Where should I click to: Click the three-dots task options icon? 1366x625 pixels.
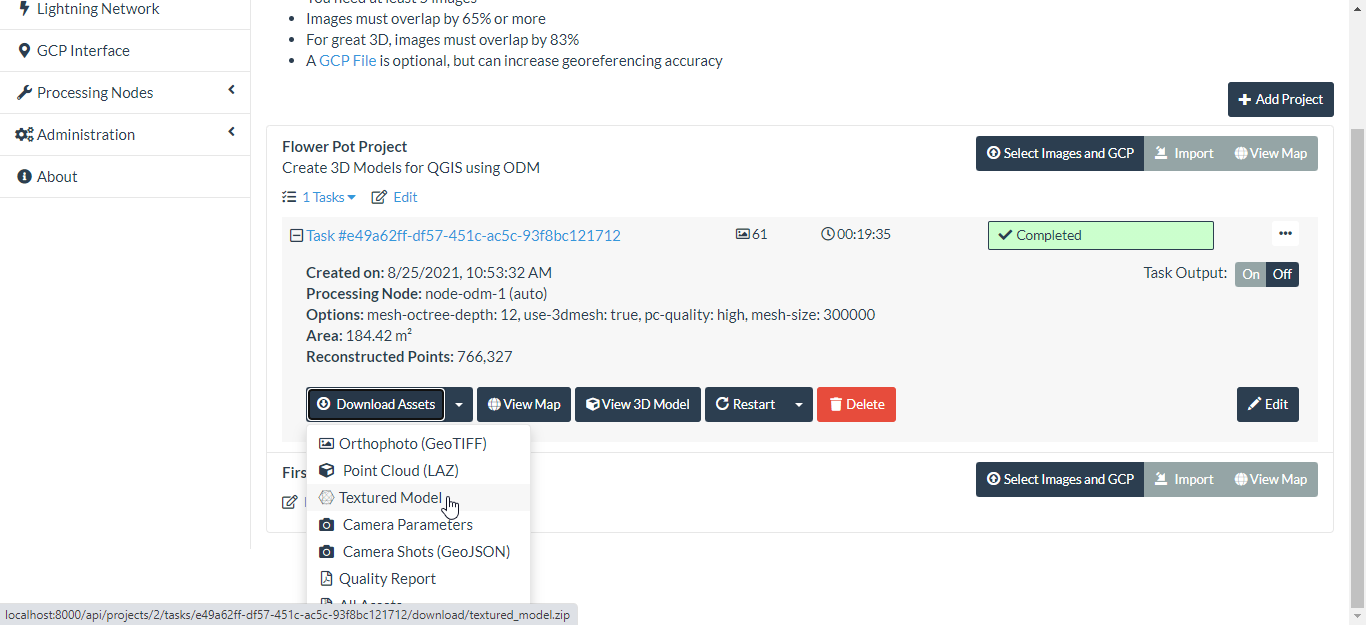[1285, 234]
